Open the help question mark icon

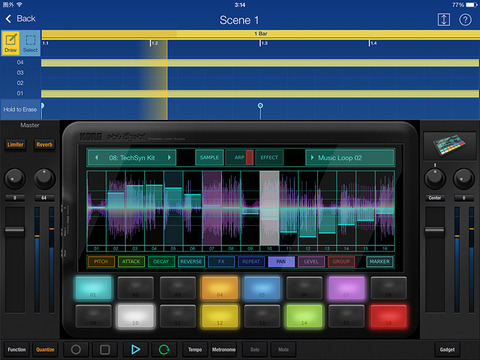click(x=465, y=20)
